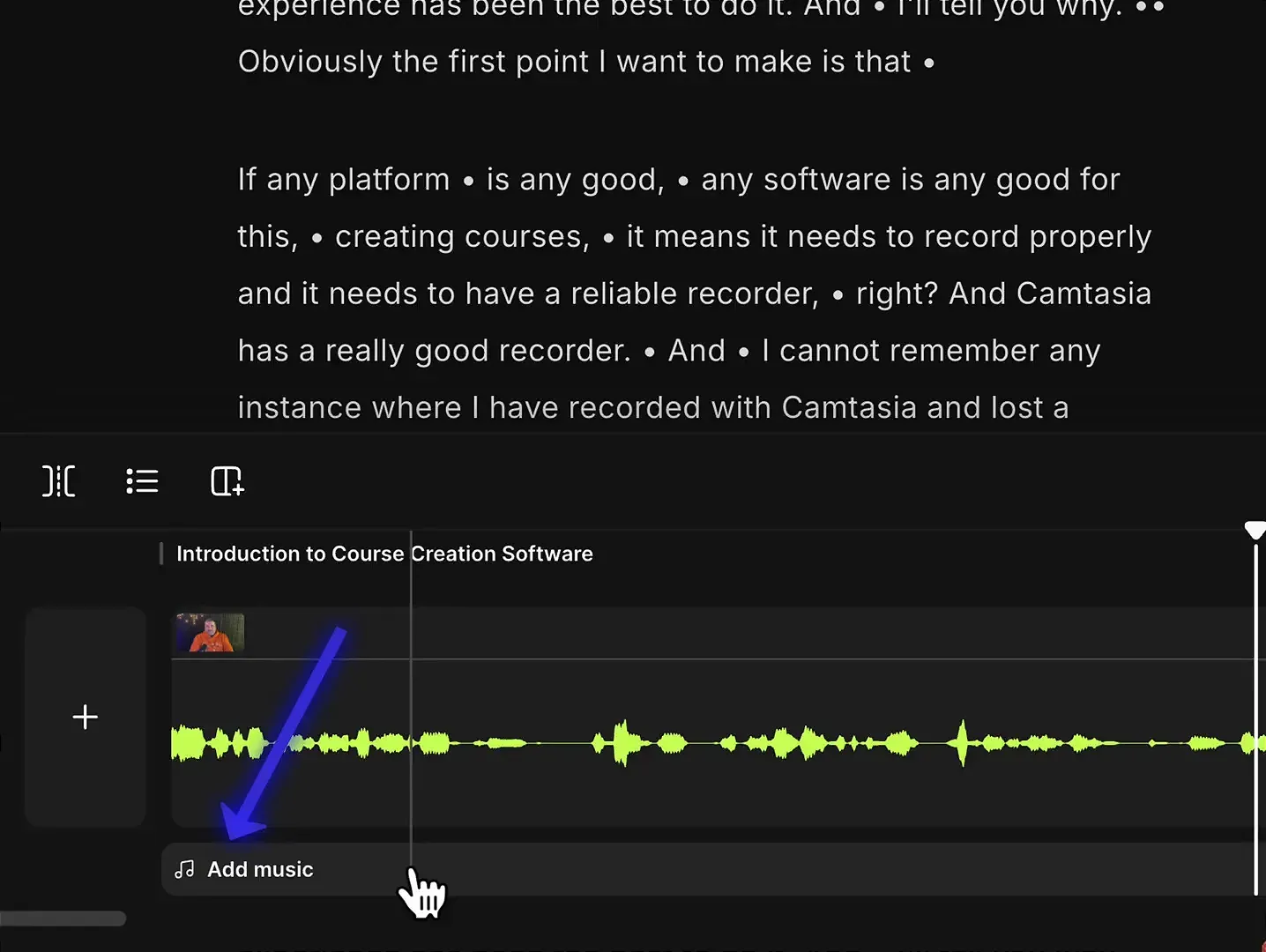
Task: Add a new scene with the add-scene icon
Action: (227, 481)
